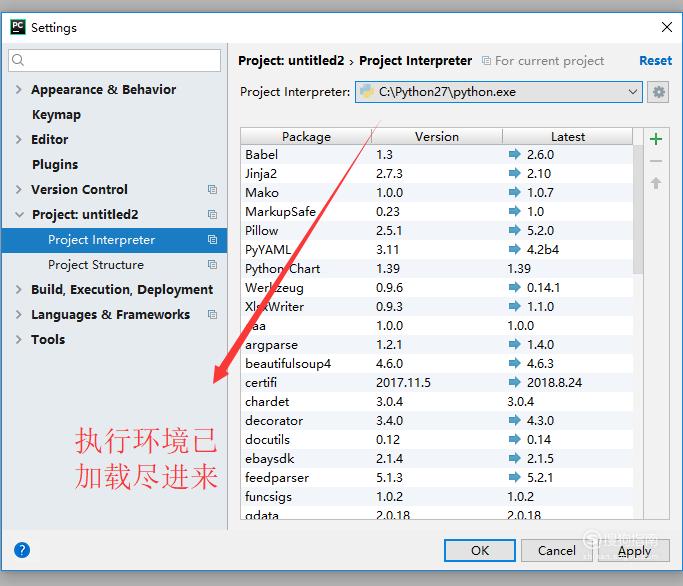Select Project Interpreter in the tree
The height and width of the screenshot is (586, 683).
[114, 240]
